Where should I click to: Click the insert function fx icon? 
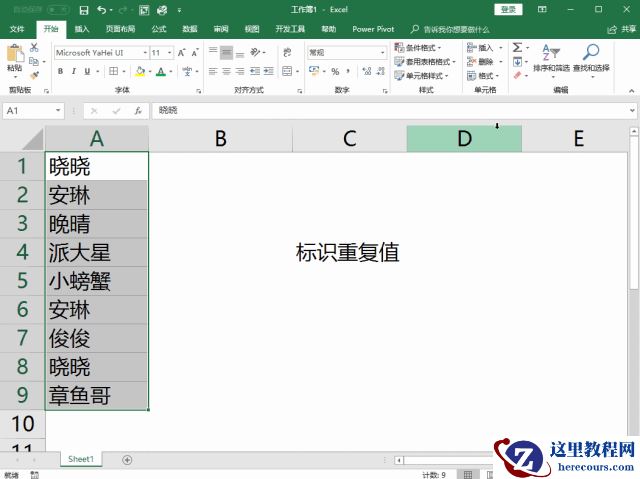pyautogui.click(x=138, y=111)
